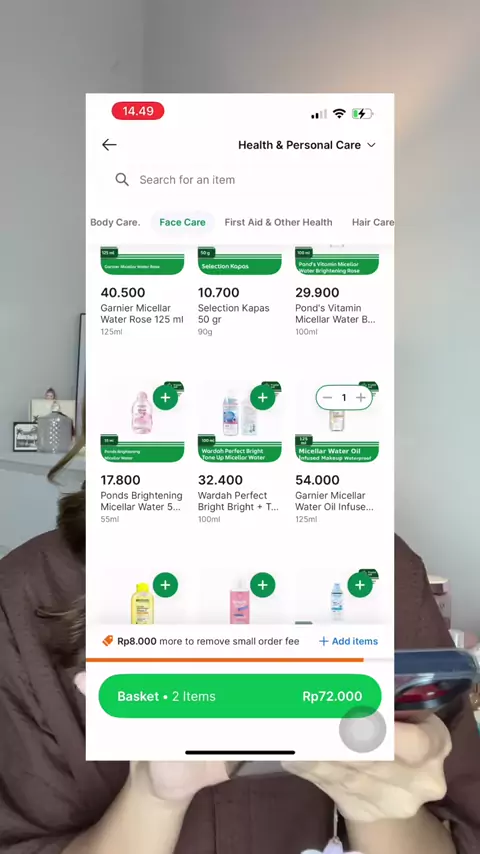This screenshot has width=480, height=854.
Task: Open the Hair Care tab
Action: coord(373,222)
